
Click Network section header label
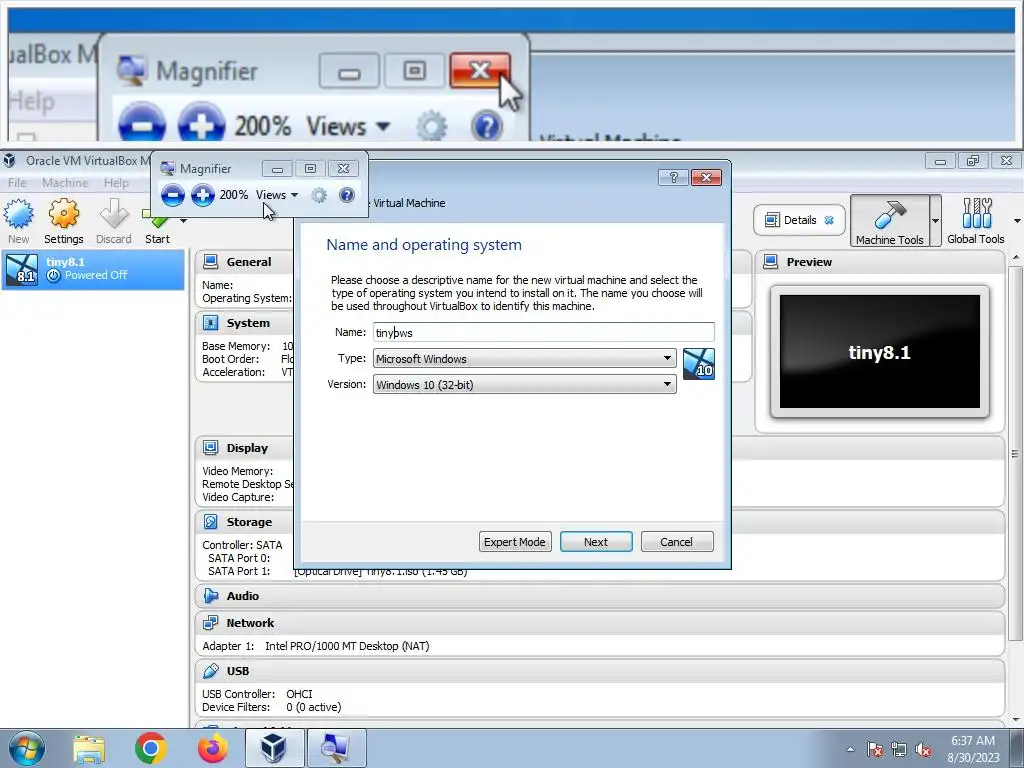coord(250,623)
